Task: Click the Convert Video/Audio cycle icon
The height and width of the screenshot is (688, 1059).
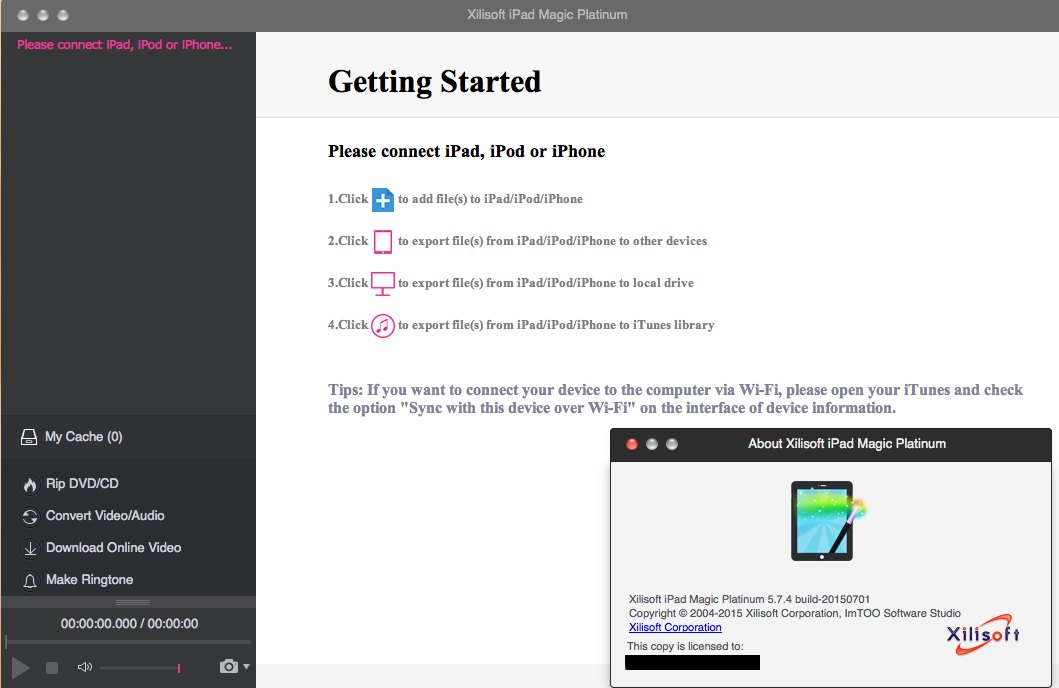Action: 30,517
